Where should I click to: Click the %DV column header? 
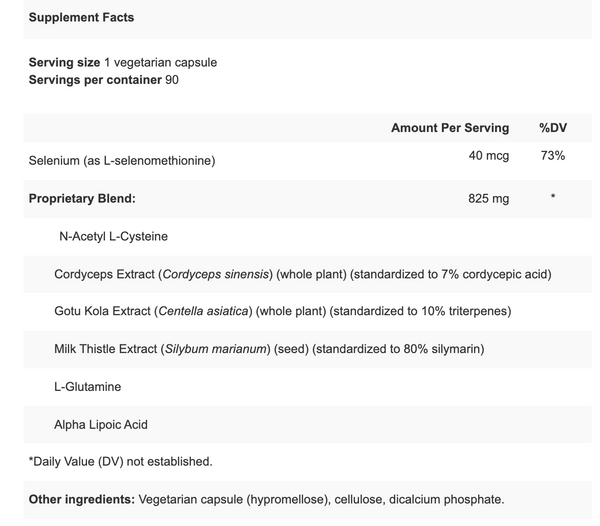pos(553,128)
